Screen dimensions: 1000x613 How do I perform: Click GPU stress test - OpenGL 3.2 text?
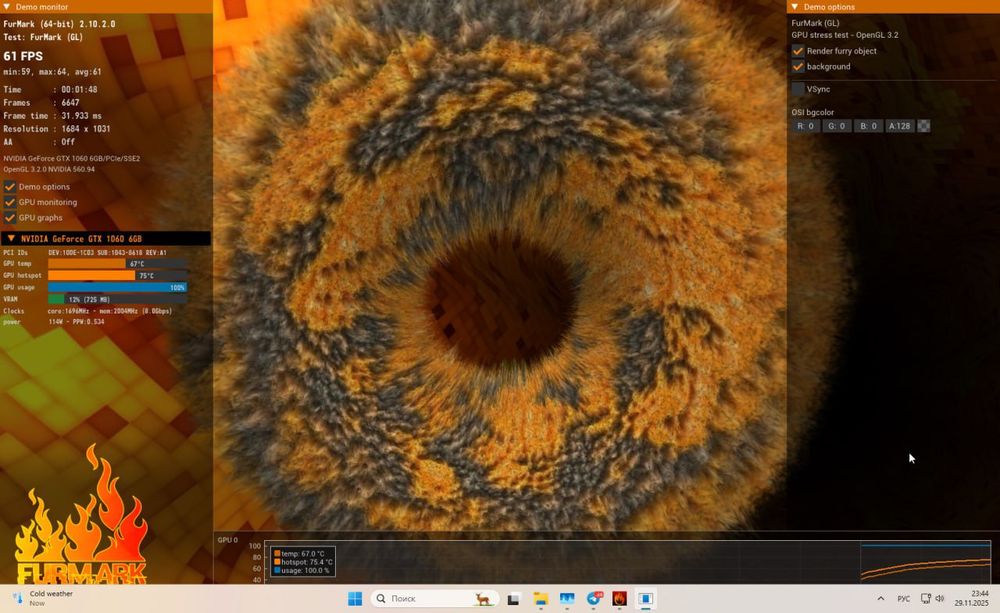(845, 35)
